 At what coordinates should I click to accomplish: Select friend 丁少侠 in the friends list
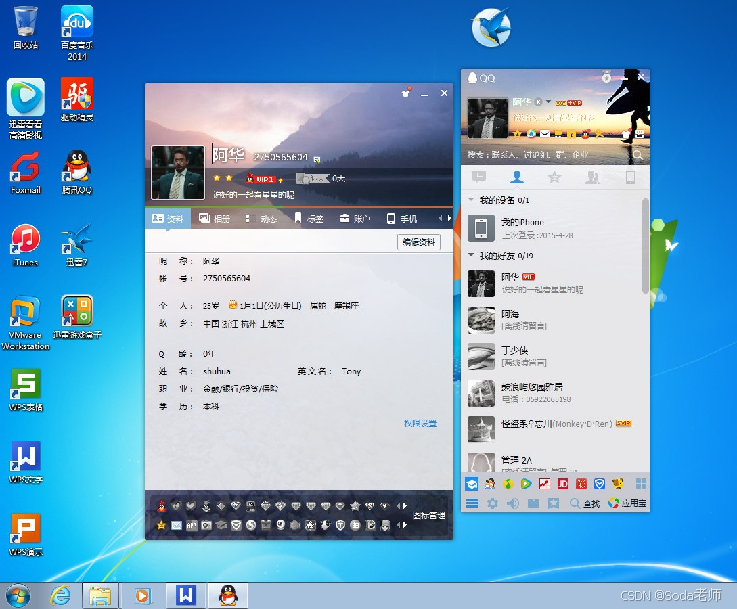coord(552,356)
